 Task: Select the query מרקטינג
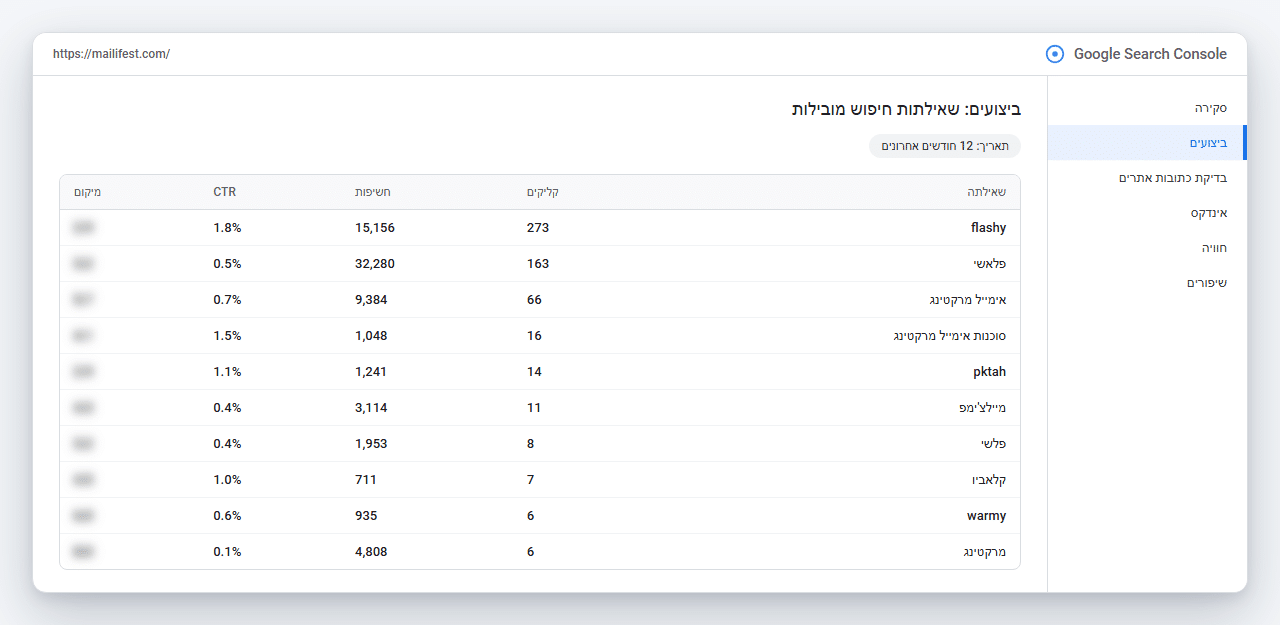click(x=984, y=552)
